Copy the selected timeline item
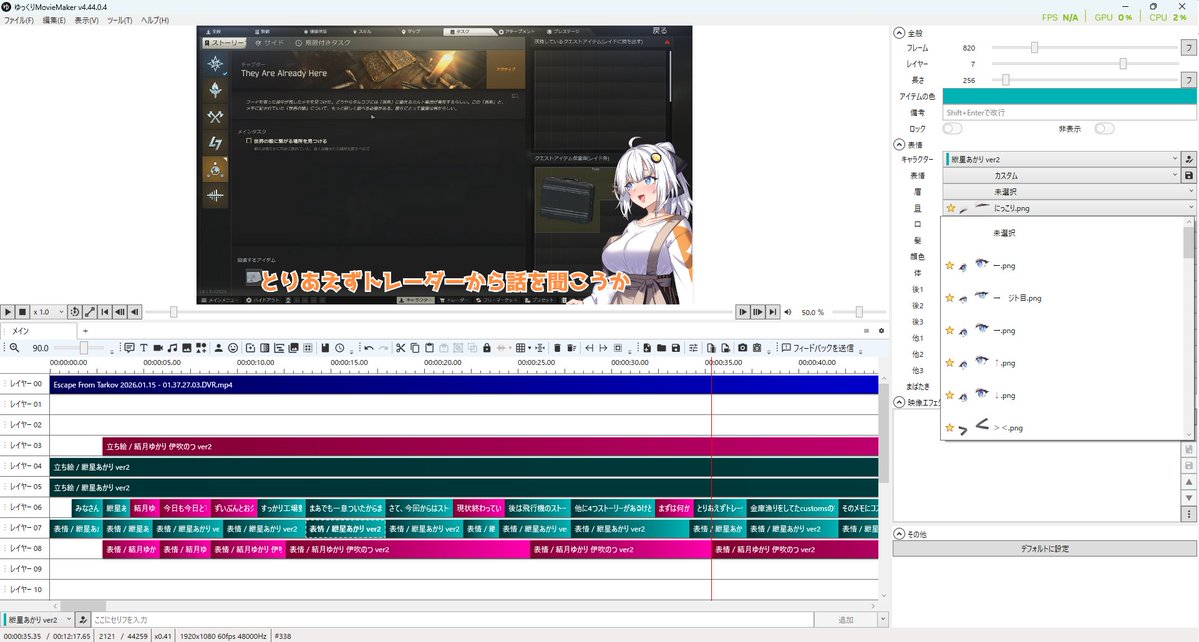 [x=414, y=348]
